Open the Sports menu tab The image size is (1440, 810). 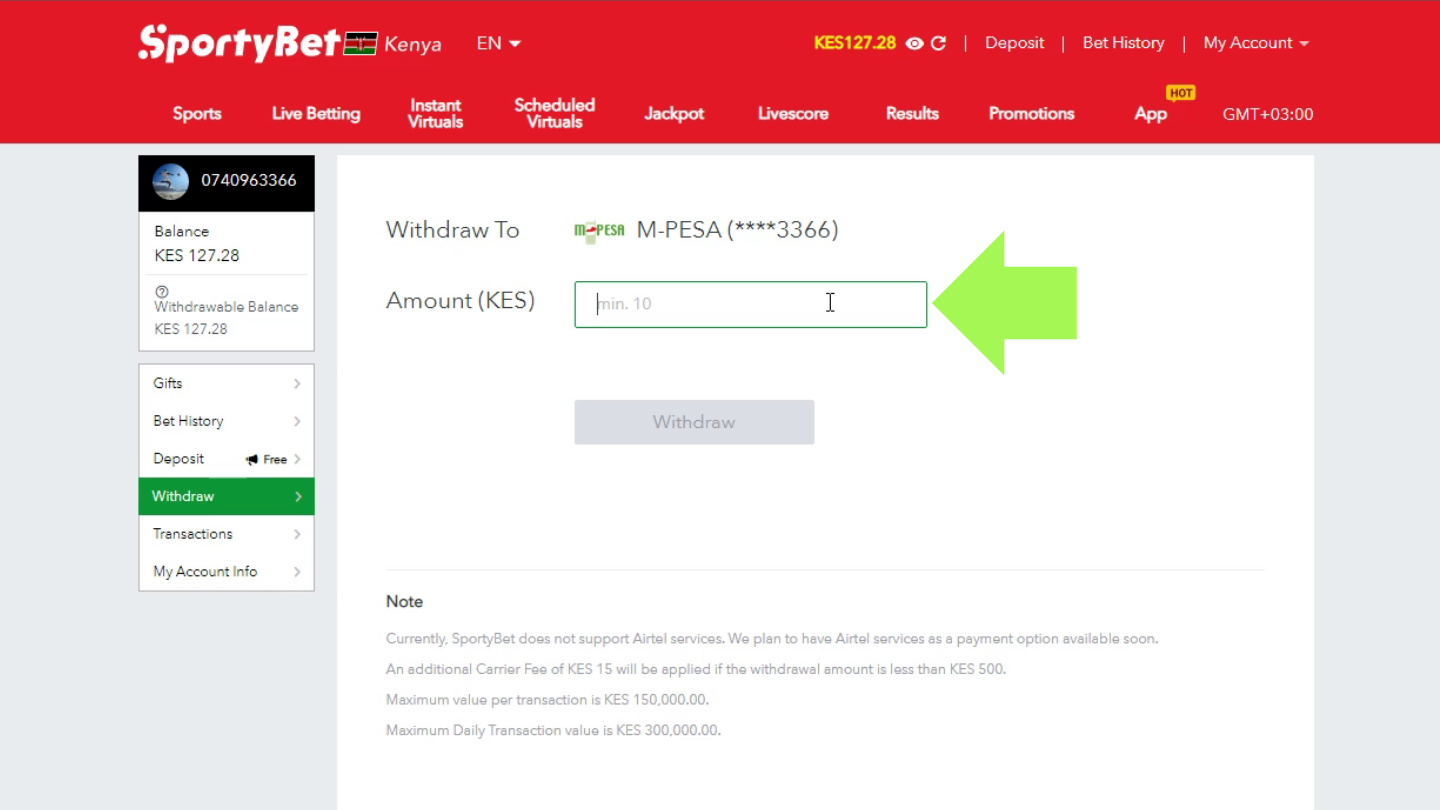197,113
